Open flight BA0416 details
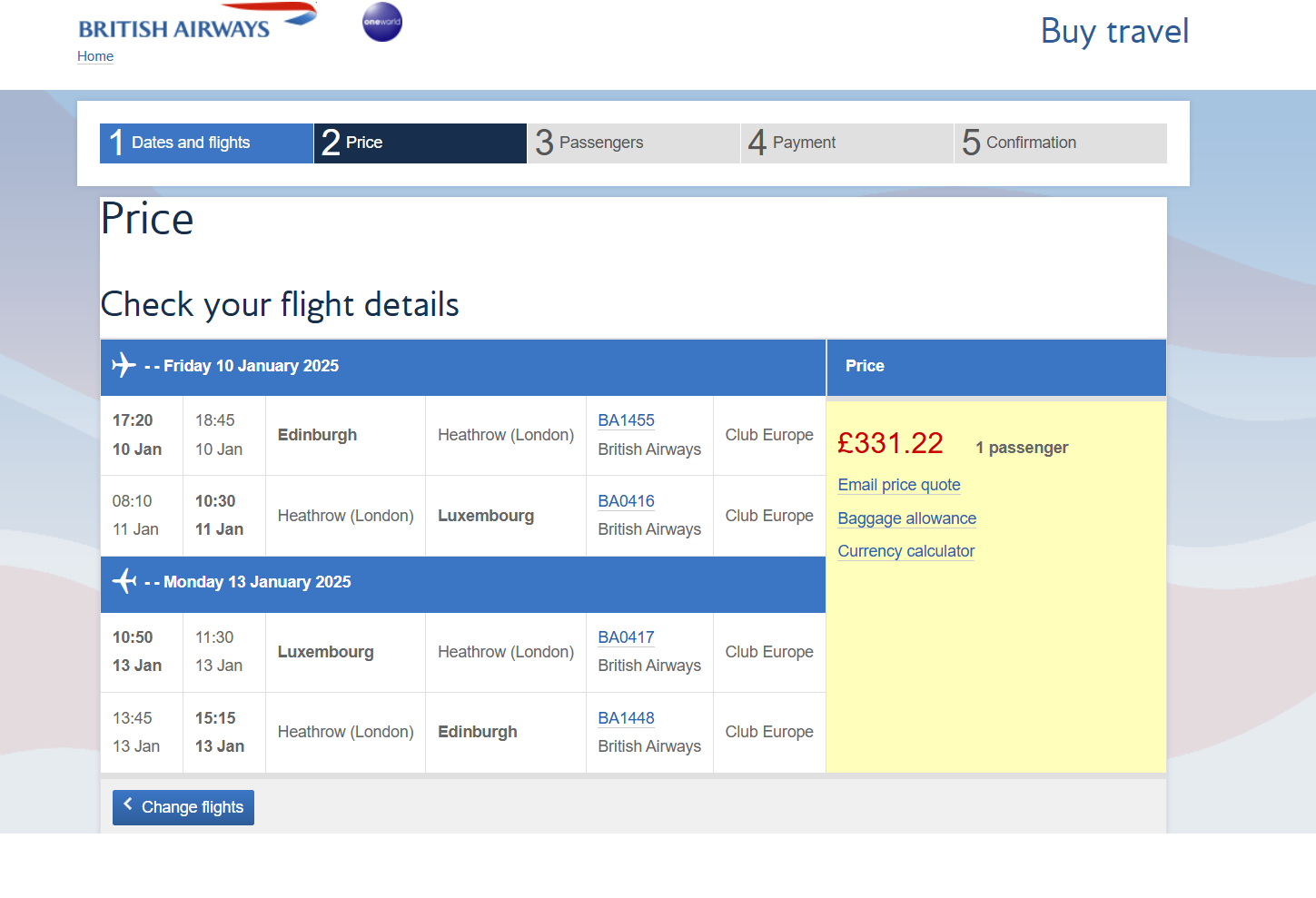The height and width of the screenshot is (898, 1316). tap(626, 501)
